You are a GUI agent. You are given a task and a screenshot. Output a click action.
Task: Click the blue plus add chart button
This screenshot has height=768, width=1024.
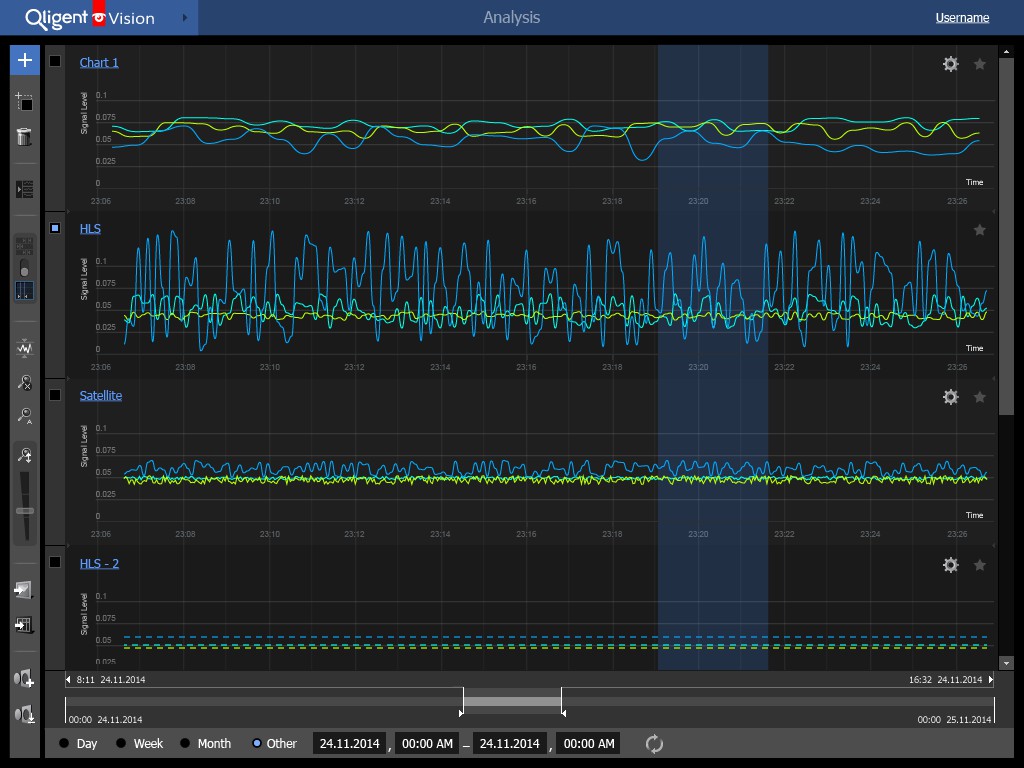[x=25, y=60]
